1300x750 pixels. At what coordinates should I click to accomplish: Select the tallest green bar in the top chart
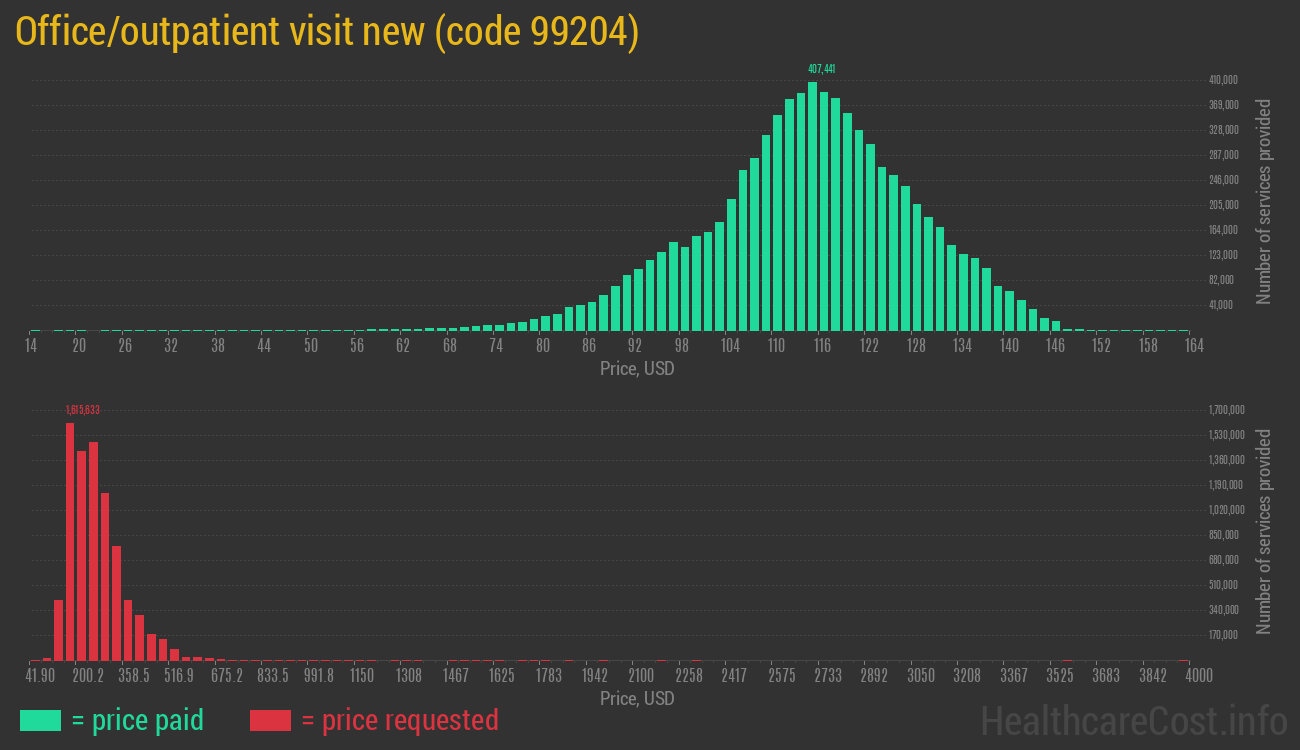click(x=812, y=206)
